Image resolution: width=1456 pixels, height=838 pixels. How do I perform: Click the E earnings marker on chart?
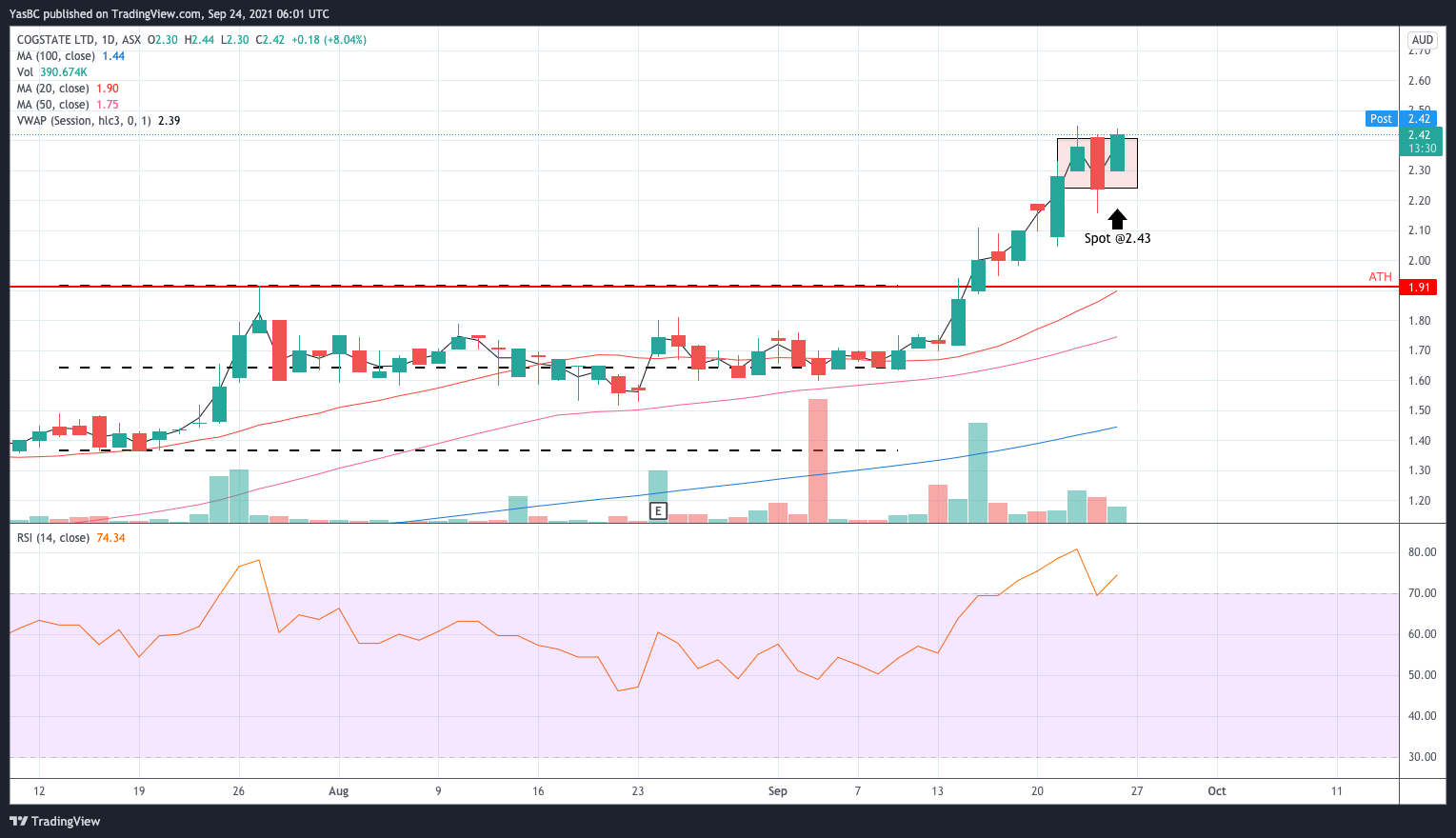click(x=657, y=511)
